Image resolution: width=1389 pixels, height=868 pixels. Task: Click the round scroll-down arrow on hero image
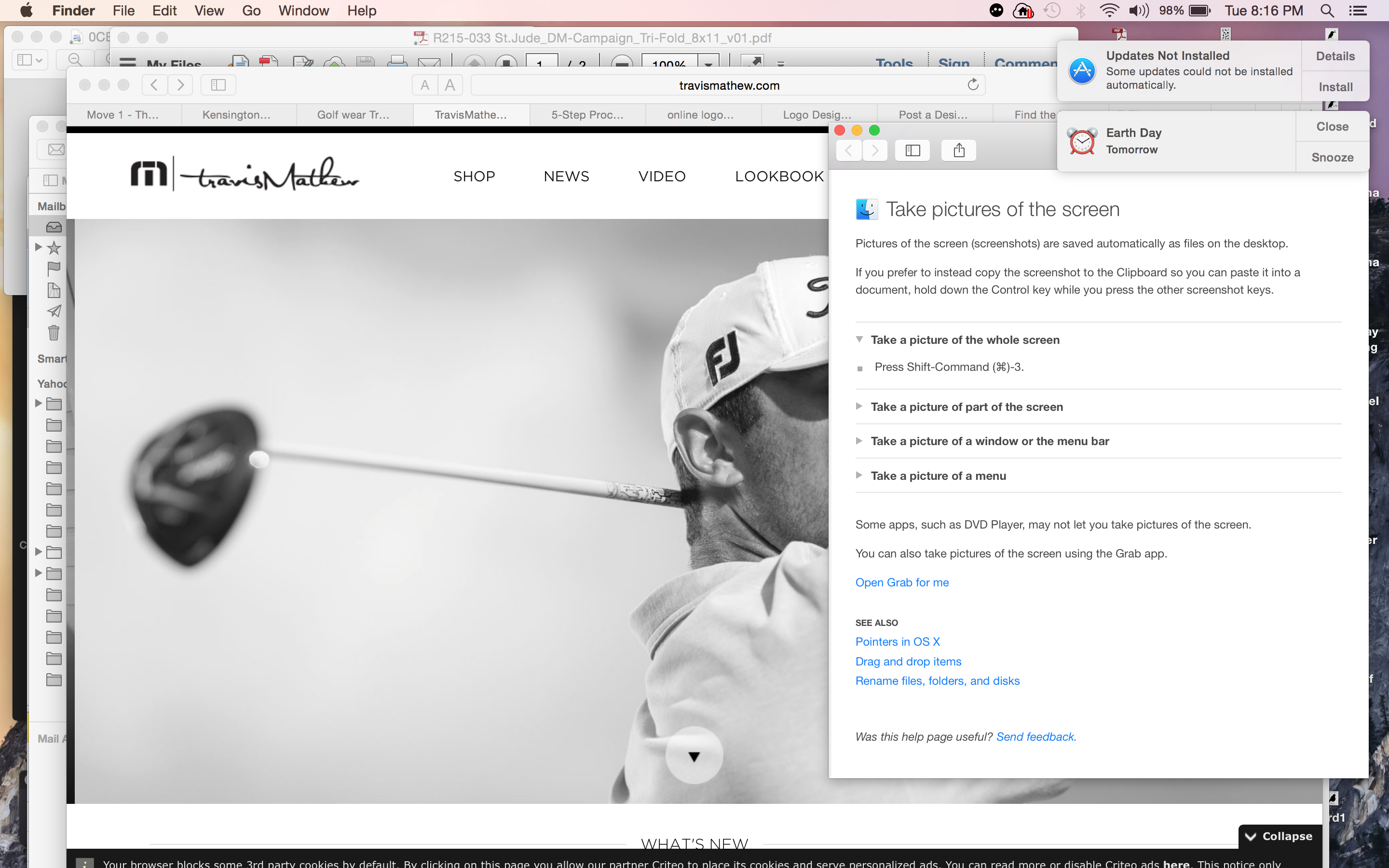[694, 756]
